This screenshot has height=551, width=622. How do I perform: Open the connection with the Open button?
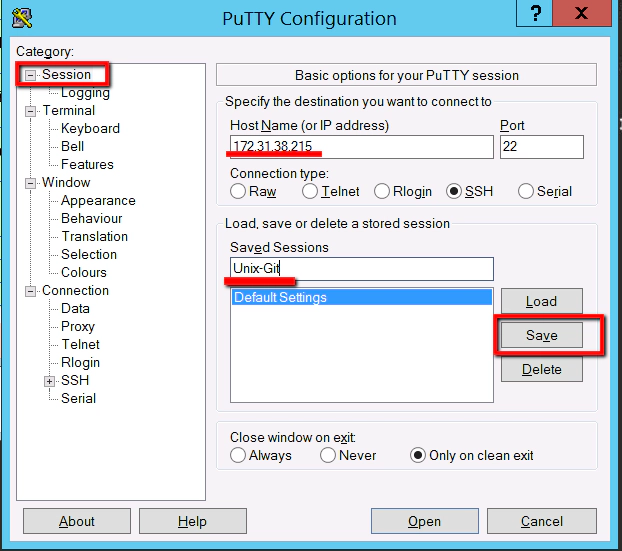coord(424,521)
